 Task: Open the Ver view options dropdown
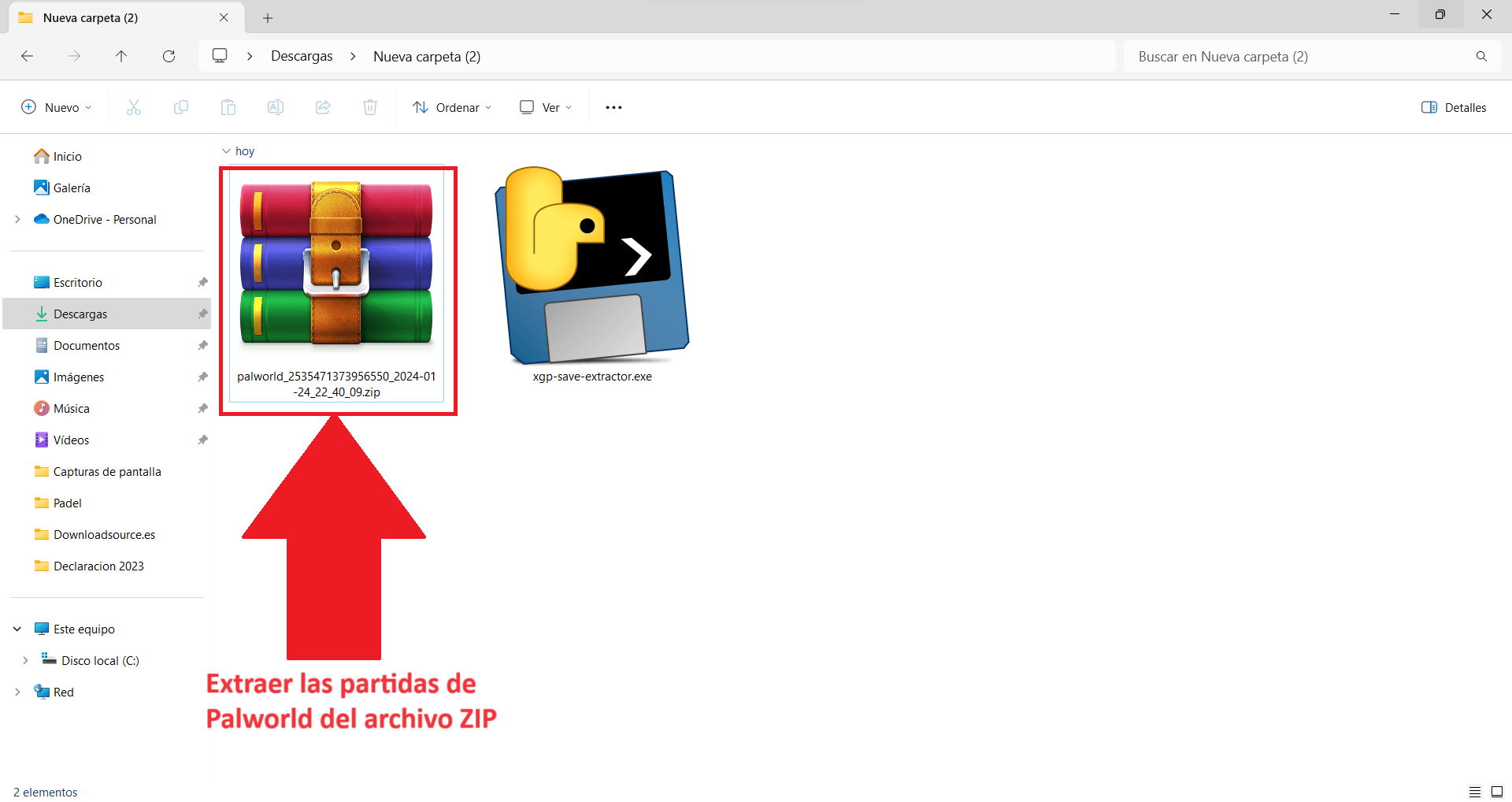pos(546,107)
